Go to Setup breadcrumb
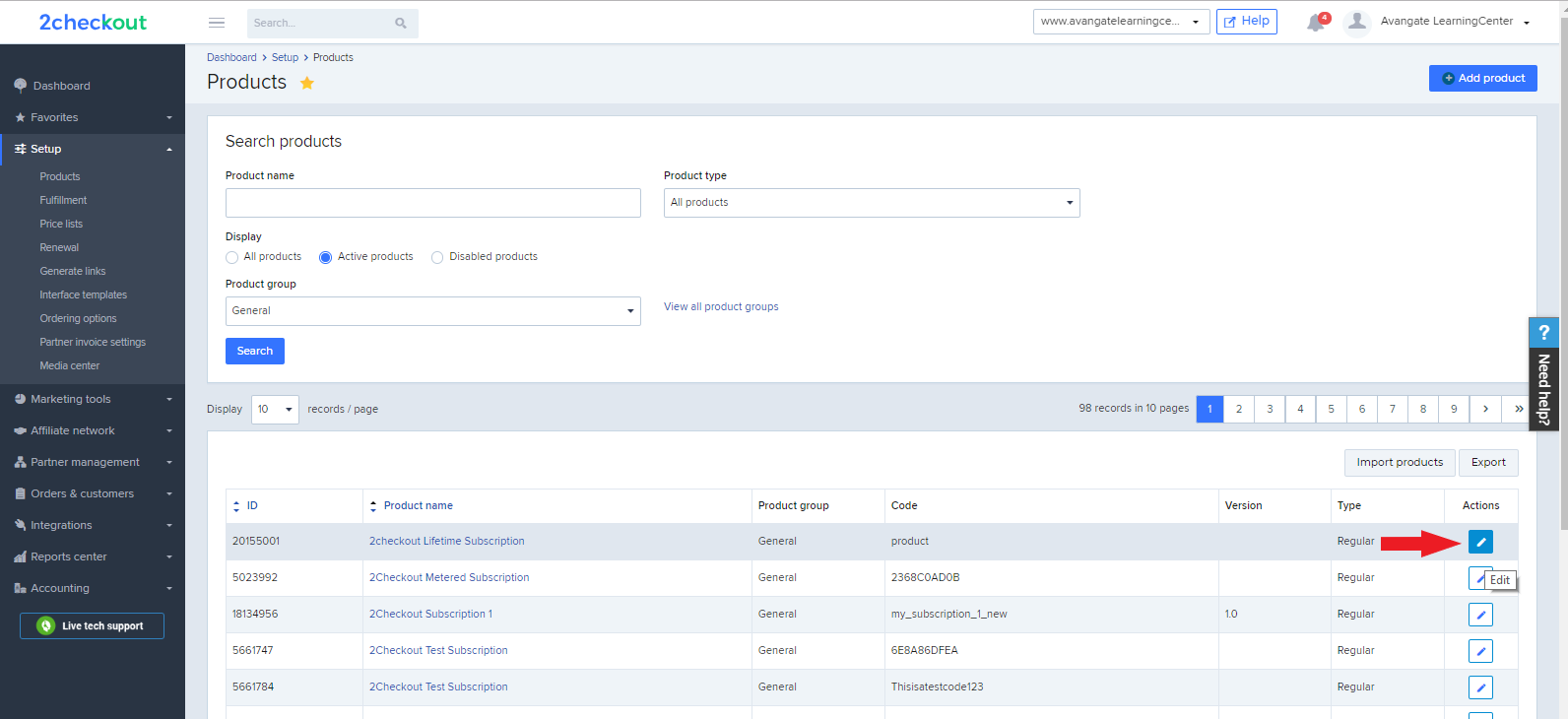 (x=285, y=58)
